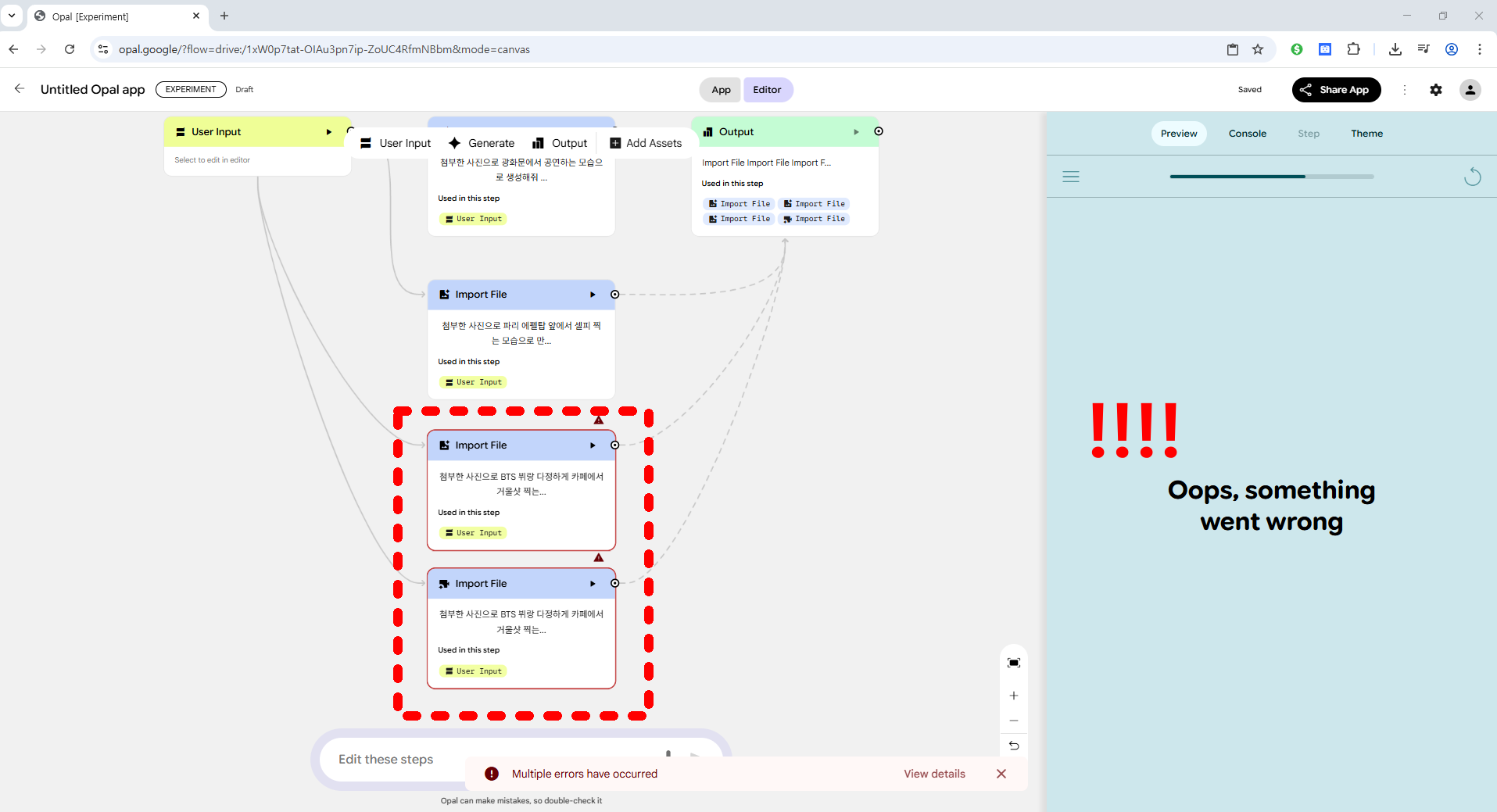
Task: Switch to the Editor view
Action: [768, 90]
